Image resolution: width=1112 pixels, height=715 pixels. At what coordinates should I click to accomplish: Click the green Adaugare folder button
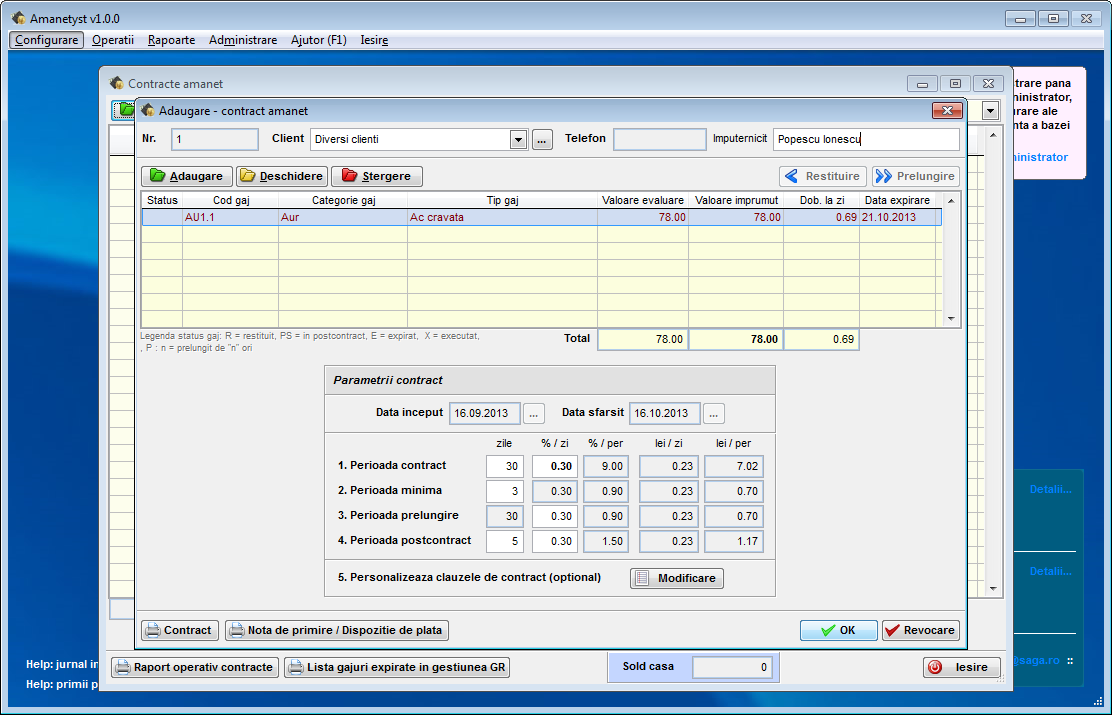coord(187,176)
